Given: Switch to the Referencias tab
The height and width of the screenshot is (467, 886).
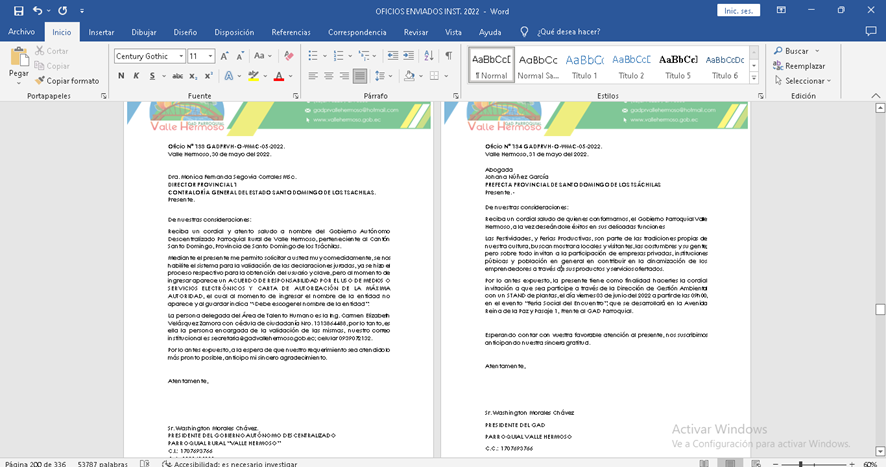Looking at the screenshot, I should (291, 32).
